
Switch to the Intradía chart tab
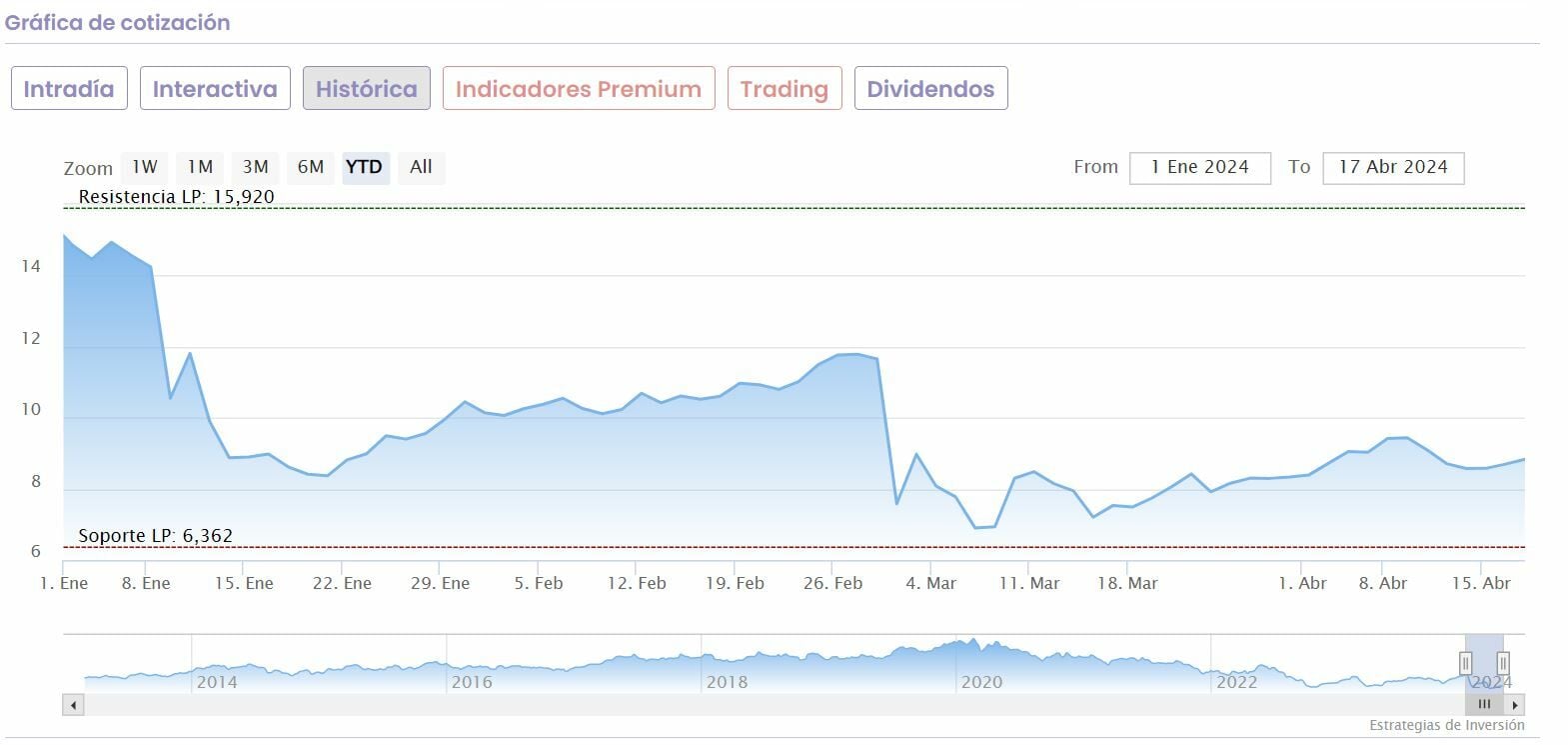point(69,89)
